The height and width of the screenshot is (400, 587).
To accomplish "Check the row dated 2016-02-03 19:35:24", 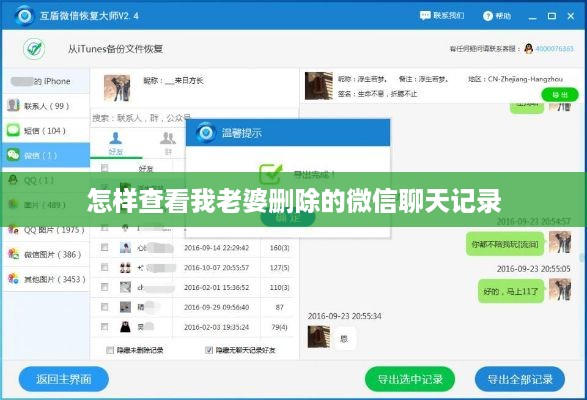I will [x=104, y=327].
